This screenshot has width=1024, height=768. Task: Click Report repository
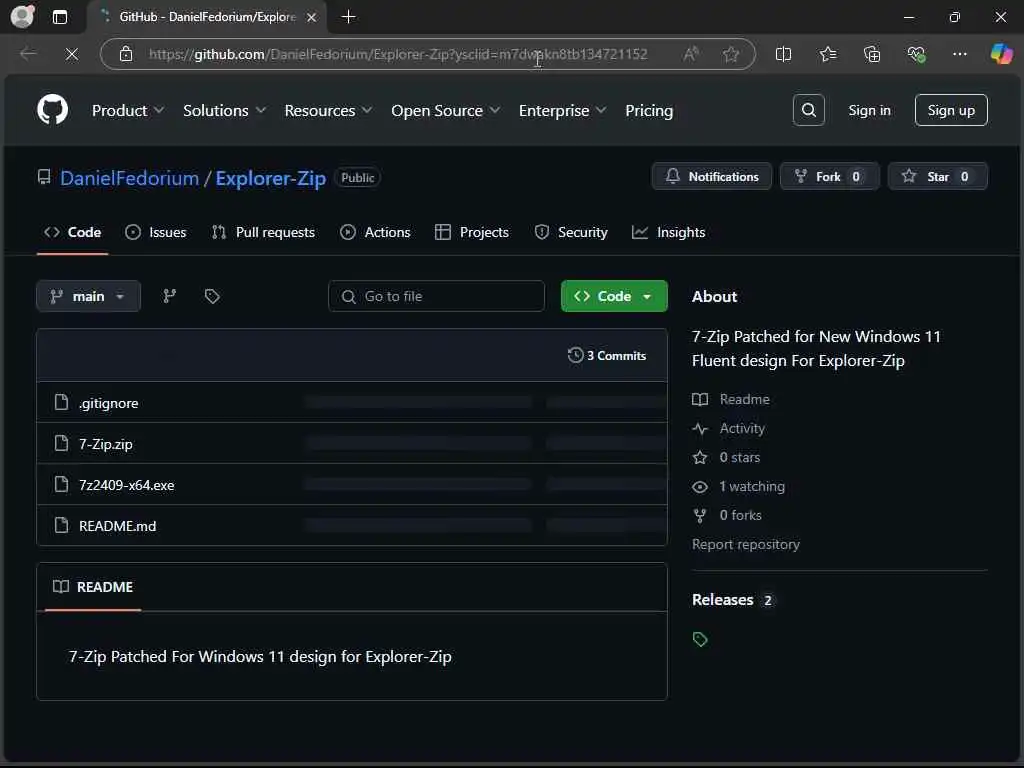[x=746, y=544]
